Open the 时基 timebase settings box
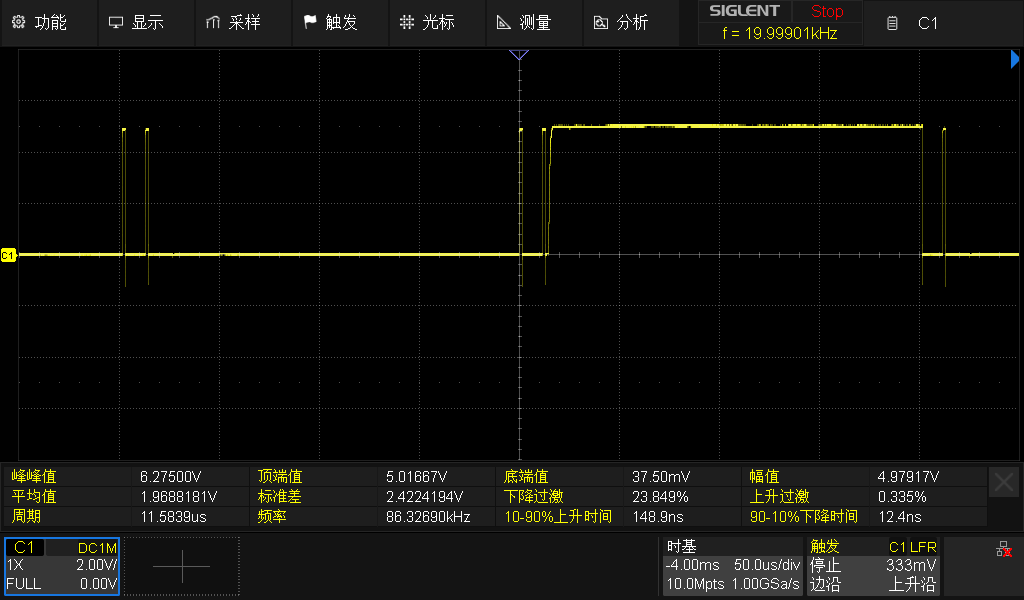The image size is (1024, 600). tap(733, 566)
